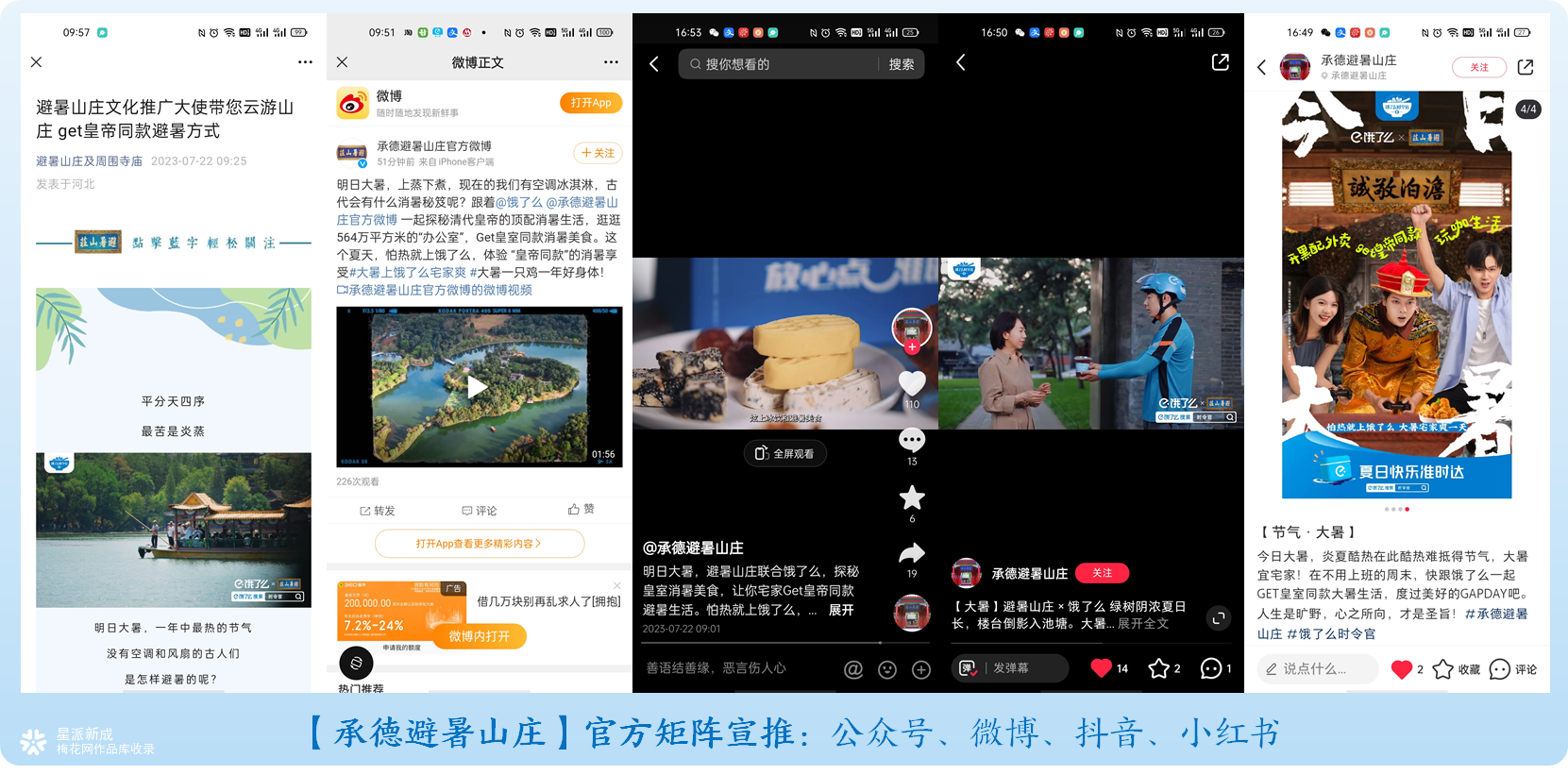Tap outlined 关注 in Xiaohongshu header
1568x775 pixels.
(1479, 67)
